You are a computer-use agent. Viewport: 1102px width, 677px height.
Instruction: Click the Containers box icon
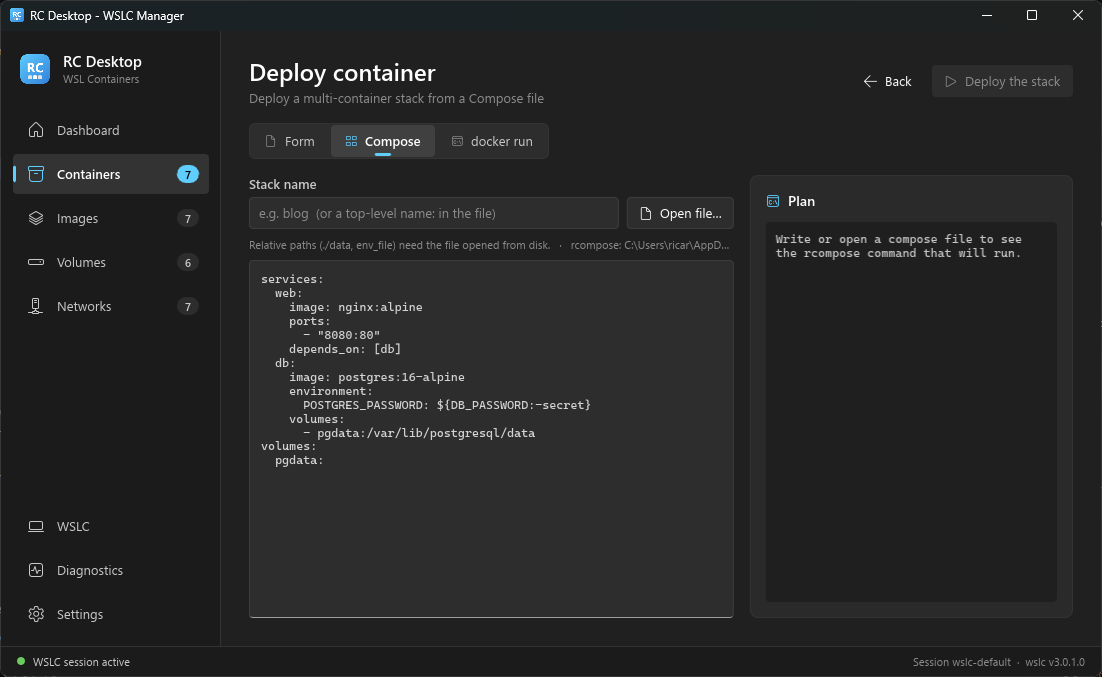coord(36,174)
